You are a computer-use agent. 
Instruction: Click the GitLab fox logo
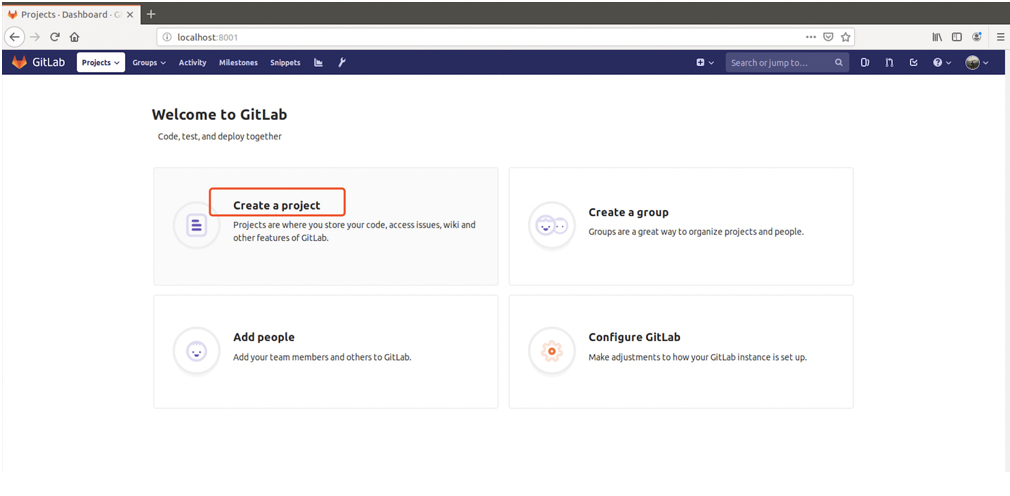[20, 62]
